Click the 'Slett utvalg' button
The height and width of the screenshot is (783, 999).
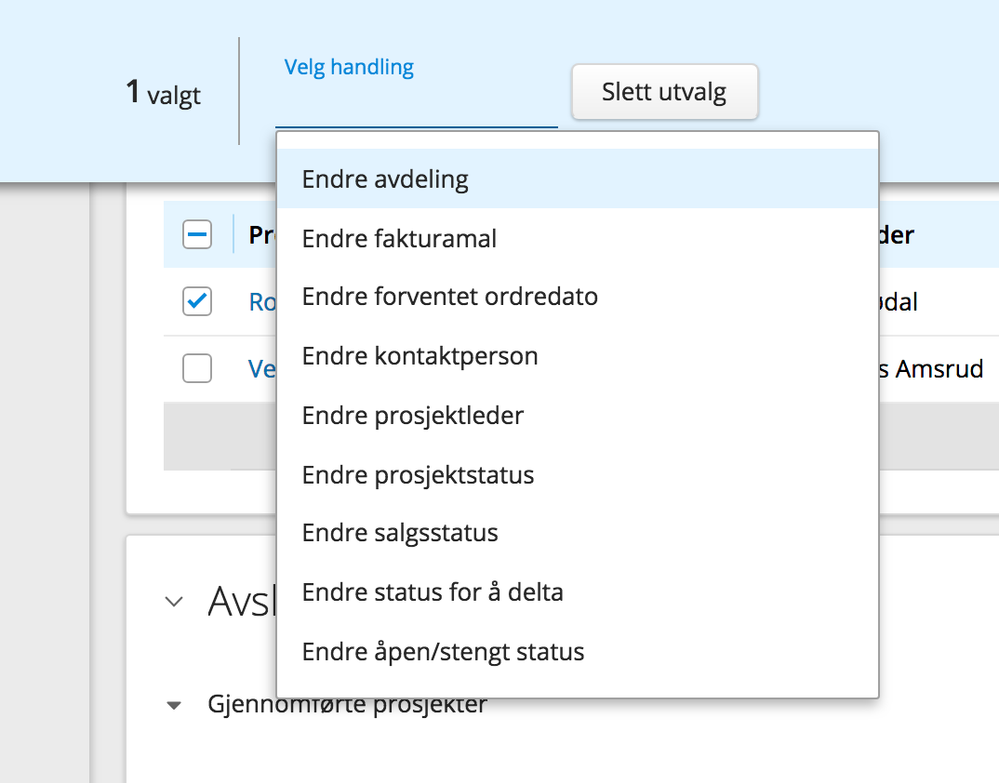point(665,92)
